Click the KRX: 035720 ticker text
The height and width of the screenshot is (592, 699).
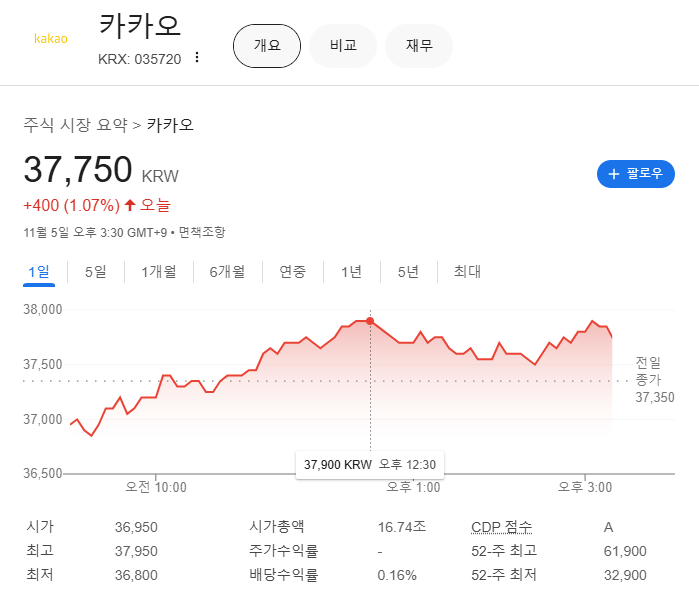140,59
